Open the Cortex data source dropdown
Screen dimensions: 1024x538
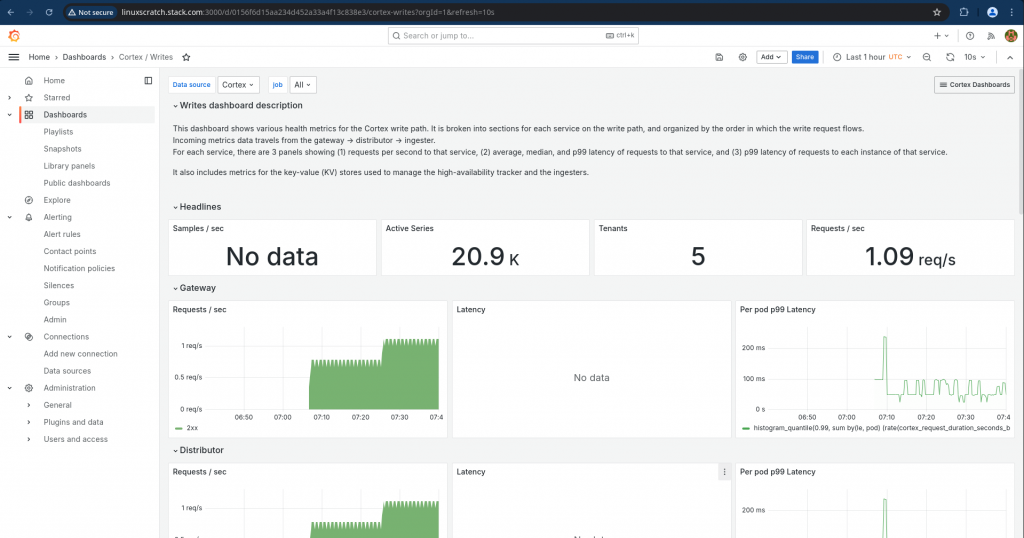238,85
